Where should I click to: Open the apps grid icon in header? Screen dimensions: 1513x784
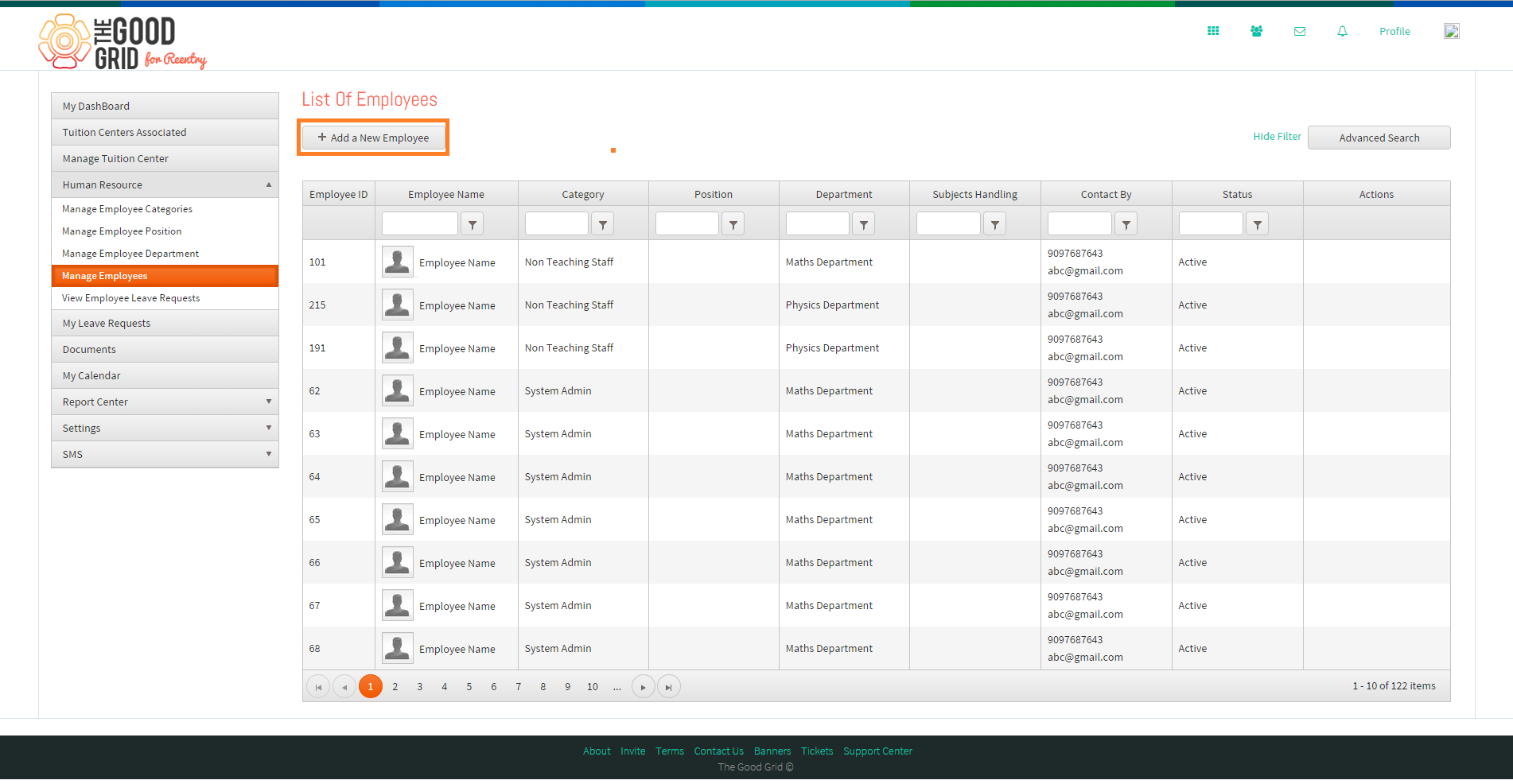click(x=1213, y=31)
